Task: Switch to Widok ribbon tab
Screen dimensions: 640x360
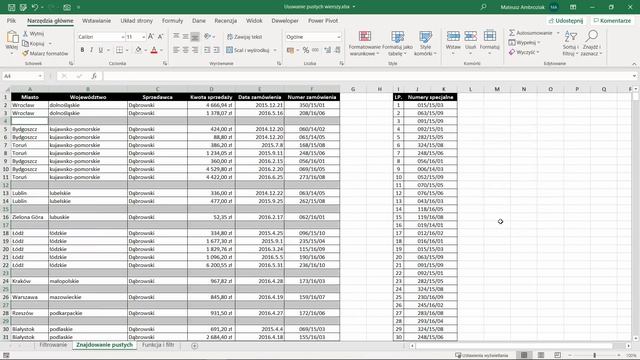Action: [x=254, y=20]
